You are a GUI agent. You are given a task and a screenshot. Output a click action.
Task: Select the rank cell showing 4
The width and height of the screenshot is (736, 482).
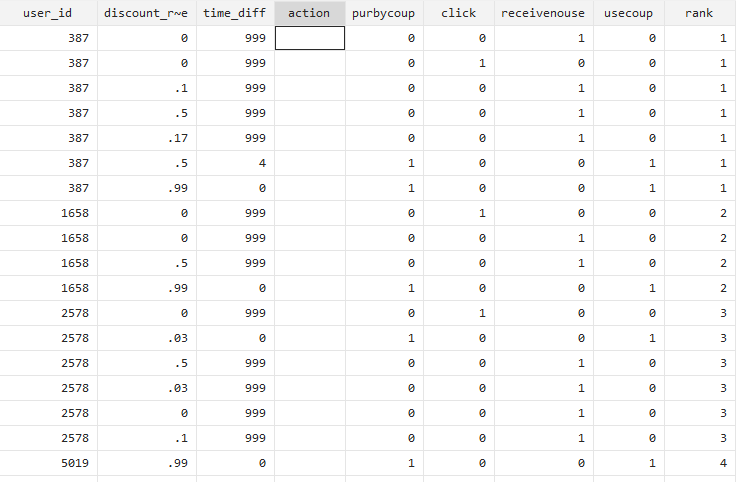700,463
